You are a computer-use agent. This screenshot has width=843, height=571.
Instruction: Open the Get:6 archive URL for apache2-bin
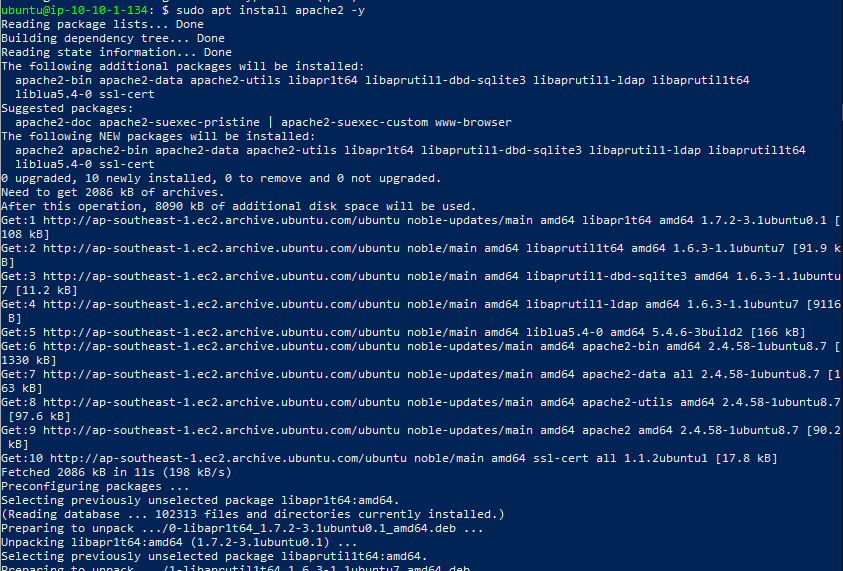(221, 346)
